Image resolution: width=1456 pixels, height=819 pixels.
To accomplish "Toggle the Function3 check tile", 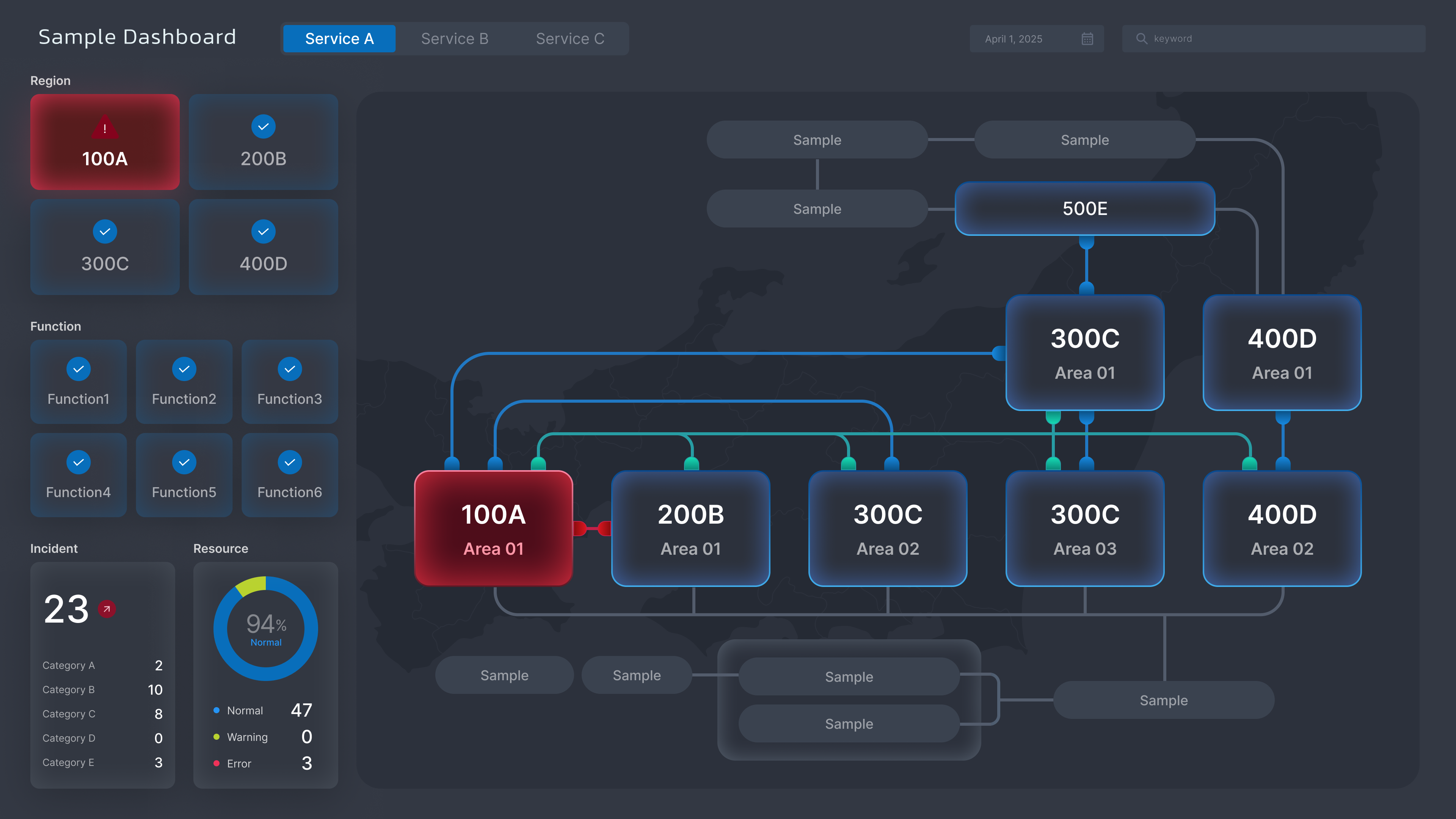I will coord(289,381).
